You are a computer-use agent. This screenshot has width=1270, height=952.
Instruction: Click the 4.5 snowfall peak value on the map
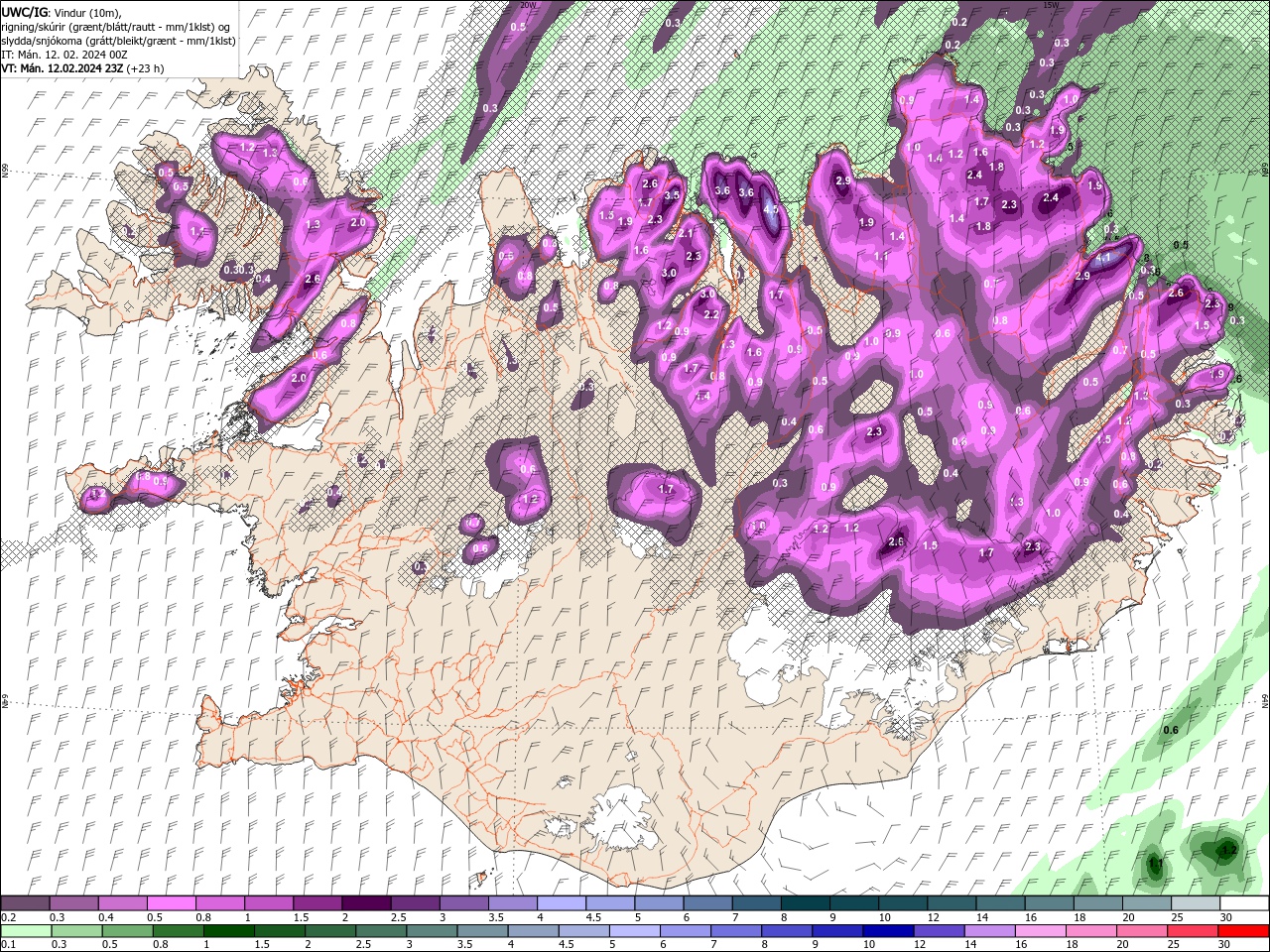point(770,211)
